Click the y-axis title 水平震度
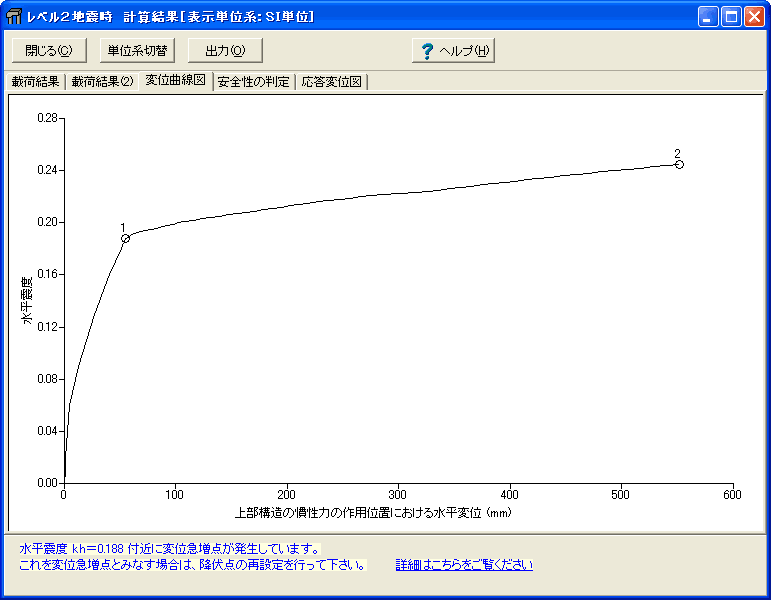Image resolution: width=771 pixels, height=600 pixels. [x=27, y=300]
